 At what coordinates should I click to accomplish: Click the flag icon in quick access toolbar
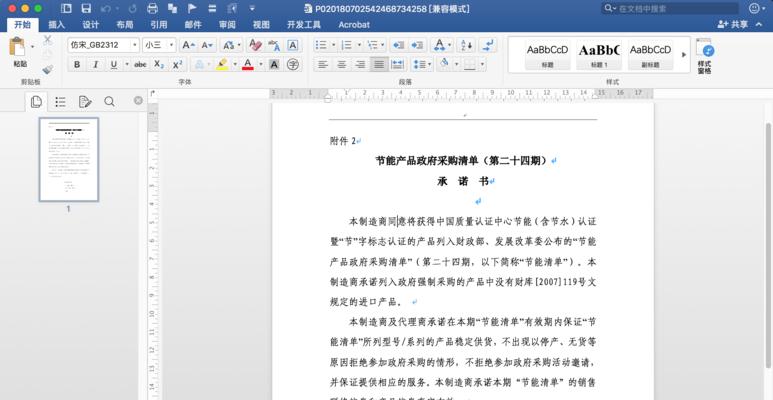192,8
